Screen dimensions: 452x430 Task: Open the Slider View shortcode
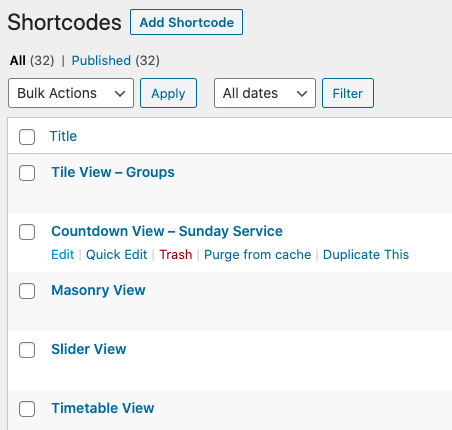(89, 349)
